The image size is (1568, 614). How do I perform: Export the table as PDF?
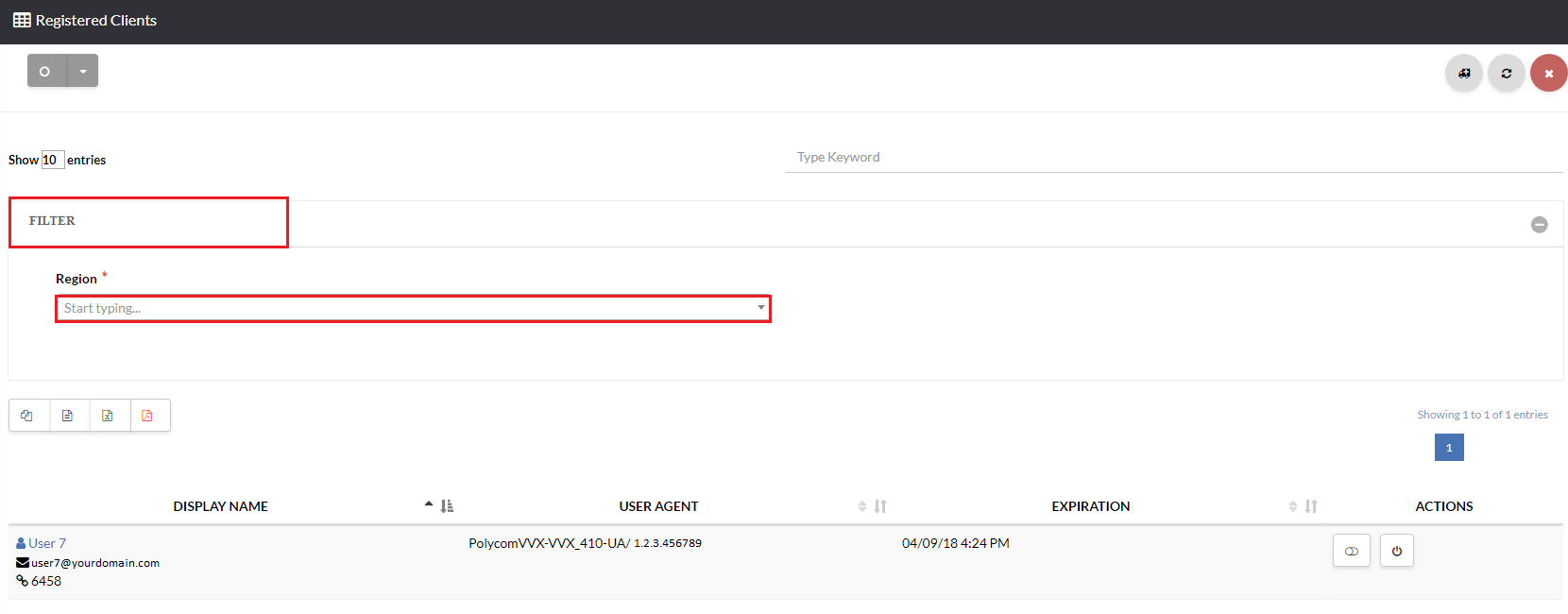pyautogui.click(x=148, y=416)
